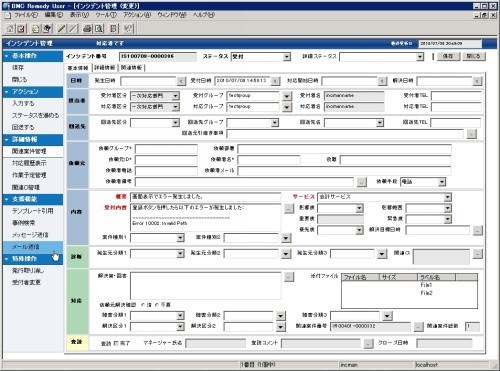Click the active pencil modify toolbar icon
The image size is (500, 371).
pyautogui.click(x=62, y=29)
